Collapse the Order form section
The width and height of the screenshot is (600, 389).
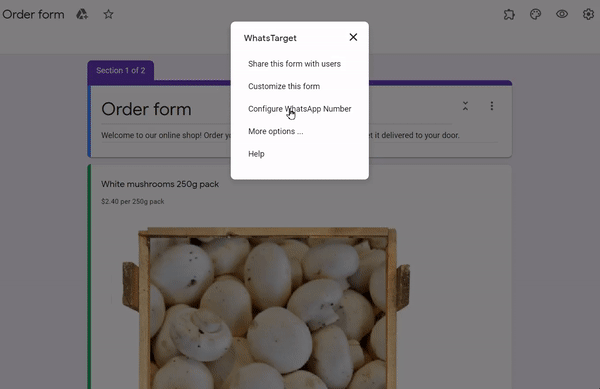coord(465,106)
